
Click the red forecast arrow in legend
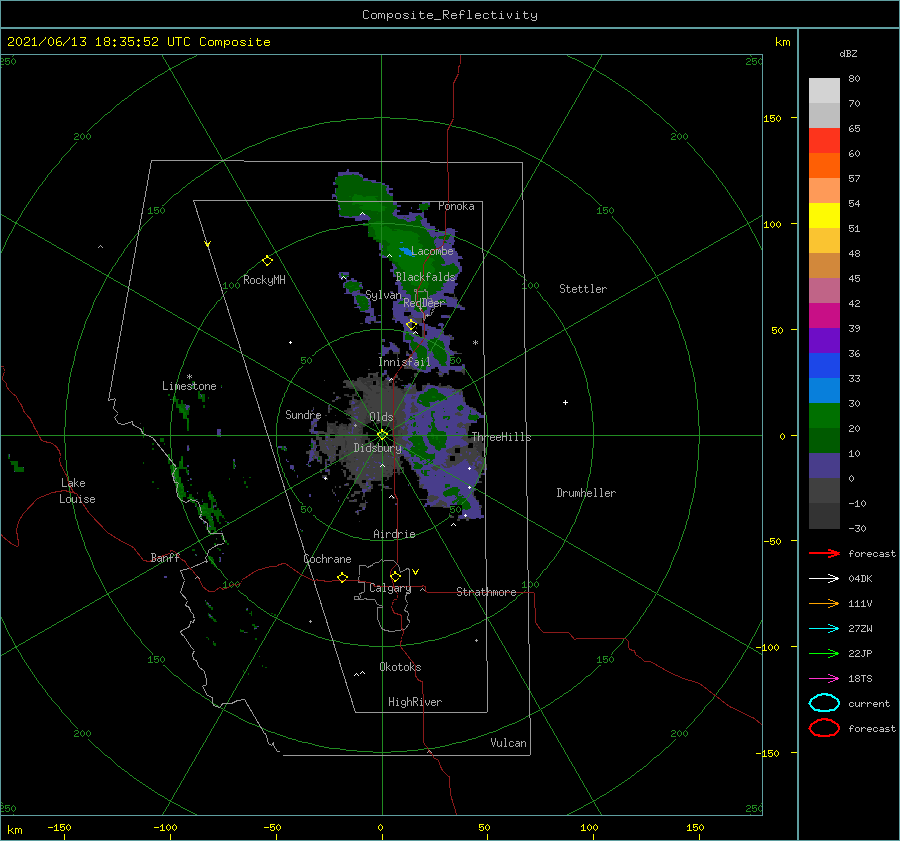[824, 553]
